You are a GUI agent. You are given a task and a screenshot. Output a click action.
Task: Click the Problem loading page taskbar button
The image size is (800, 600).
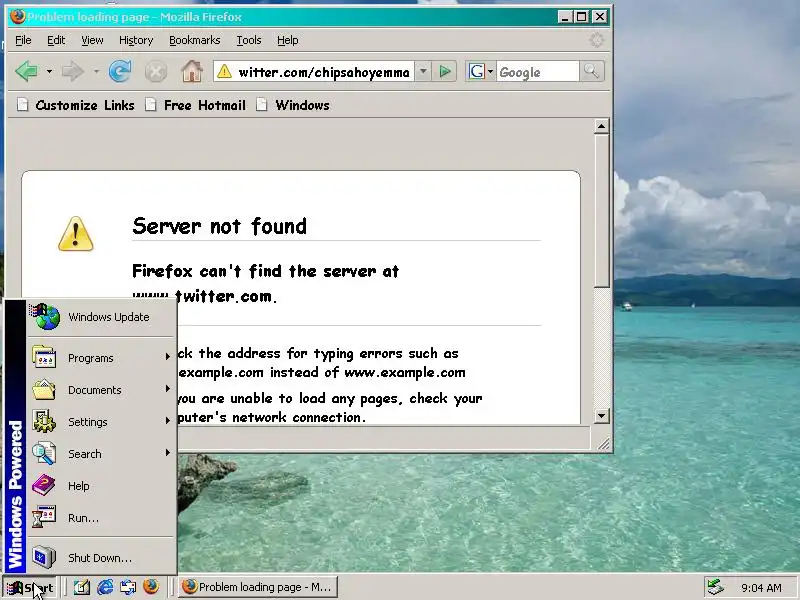click(x=257, y=587)
